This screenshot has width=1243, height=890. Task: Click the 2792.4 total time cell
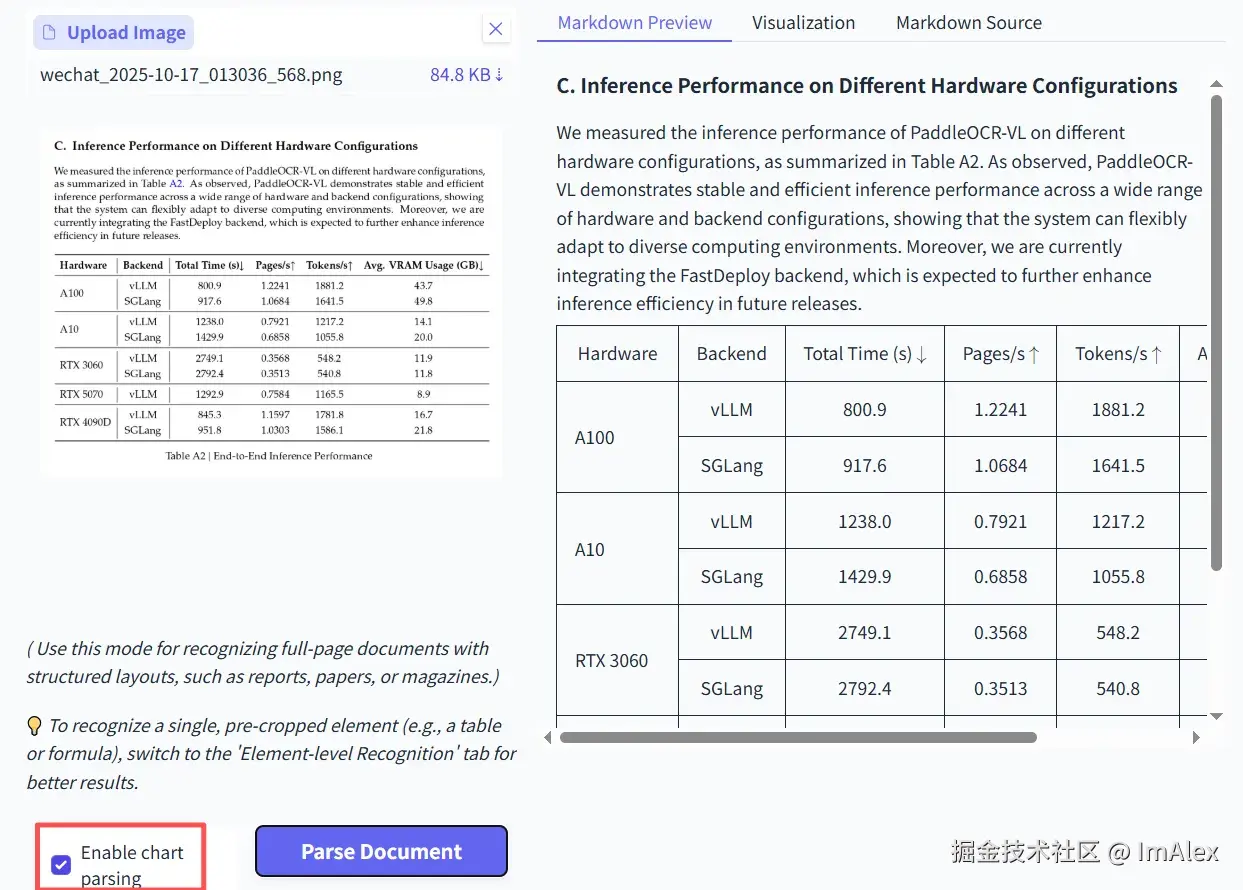point(865,688)
